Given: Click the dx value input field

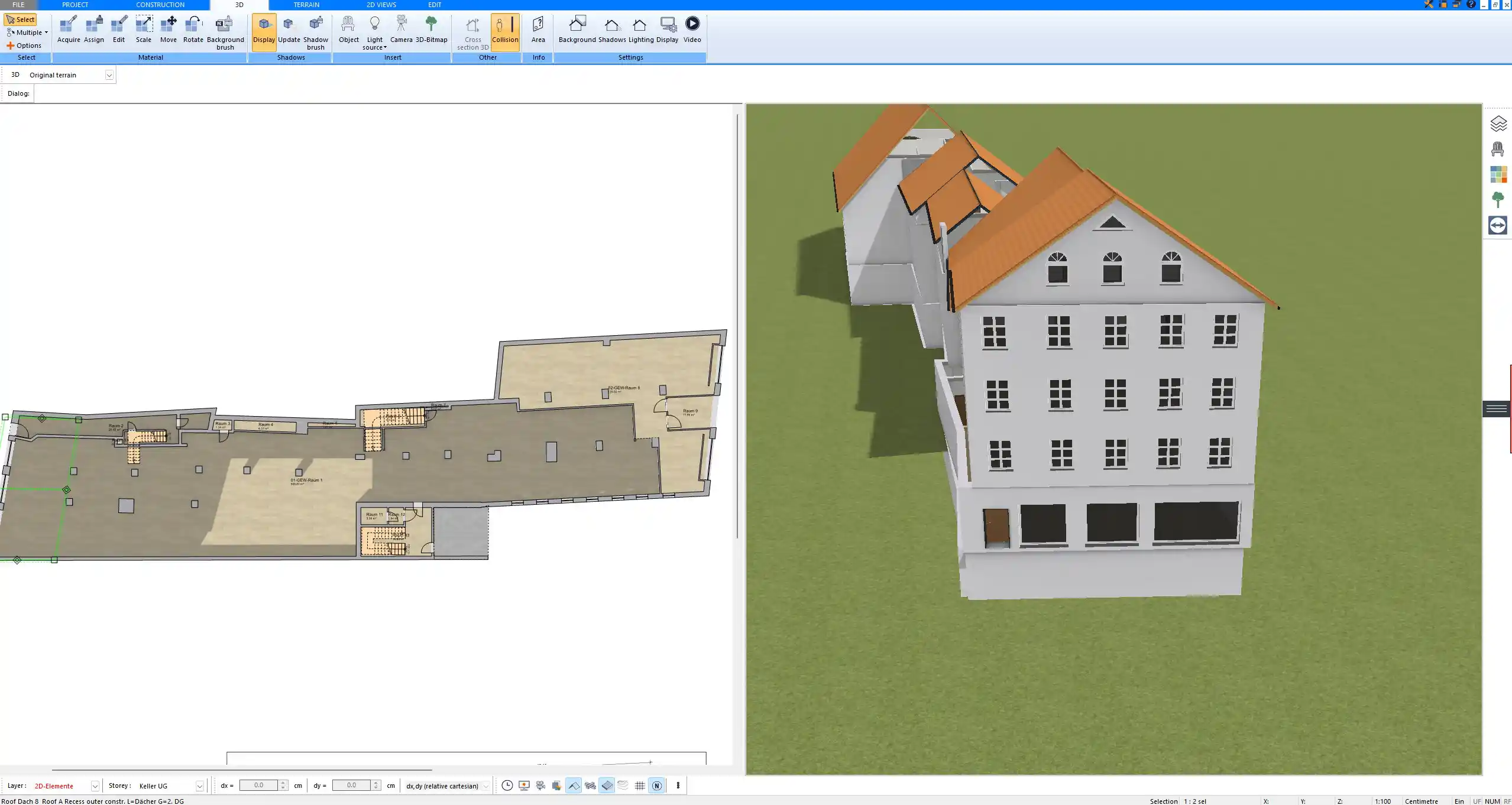Looking at the screenshot, I should tap(258, 785).
